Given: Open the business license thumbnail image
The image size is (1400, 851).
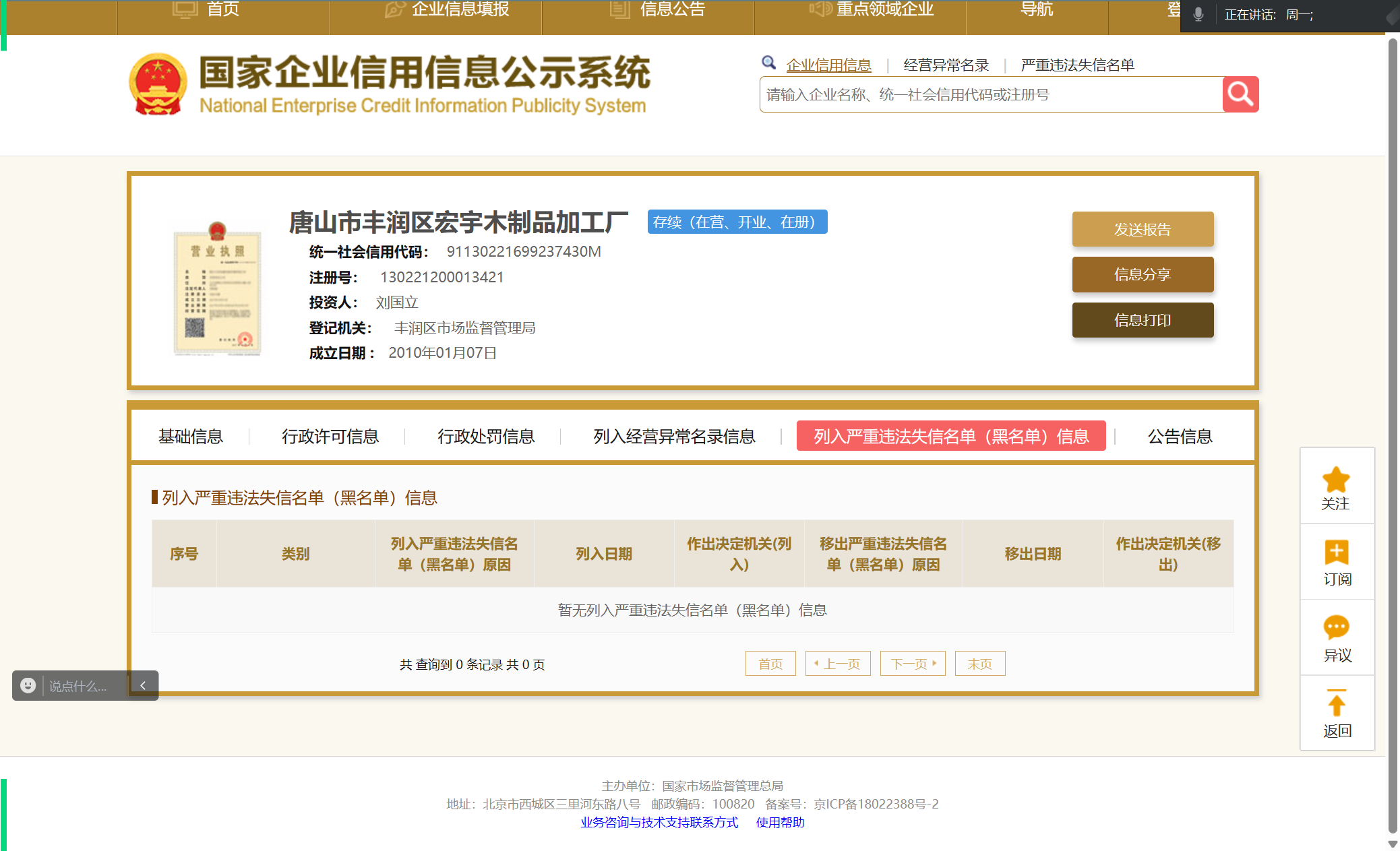Looking at the screenshot, I should (x=217, y=288).
